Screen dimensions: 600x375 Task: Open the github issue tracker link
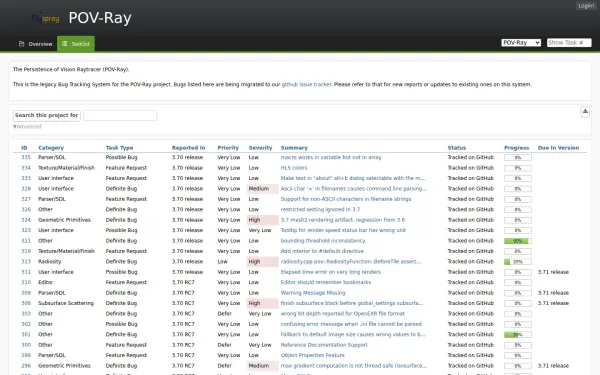307,84
